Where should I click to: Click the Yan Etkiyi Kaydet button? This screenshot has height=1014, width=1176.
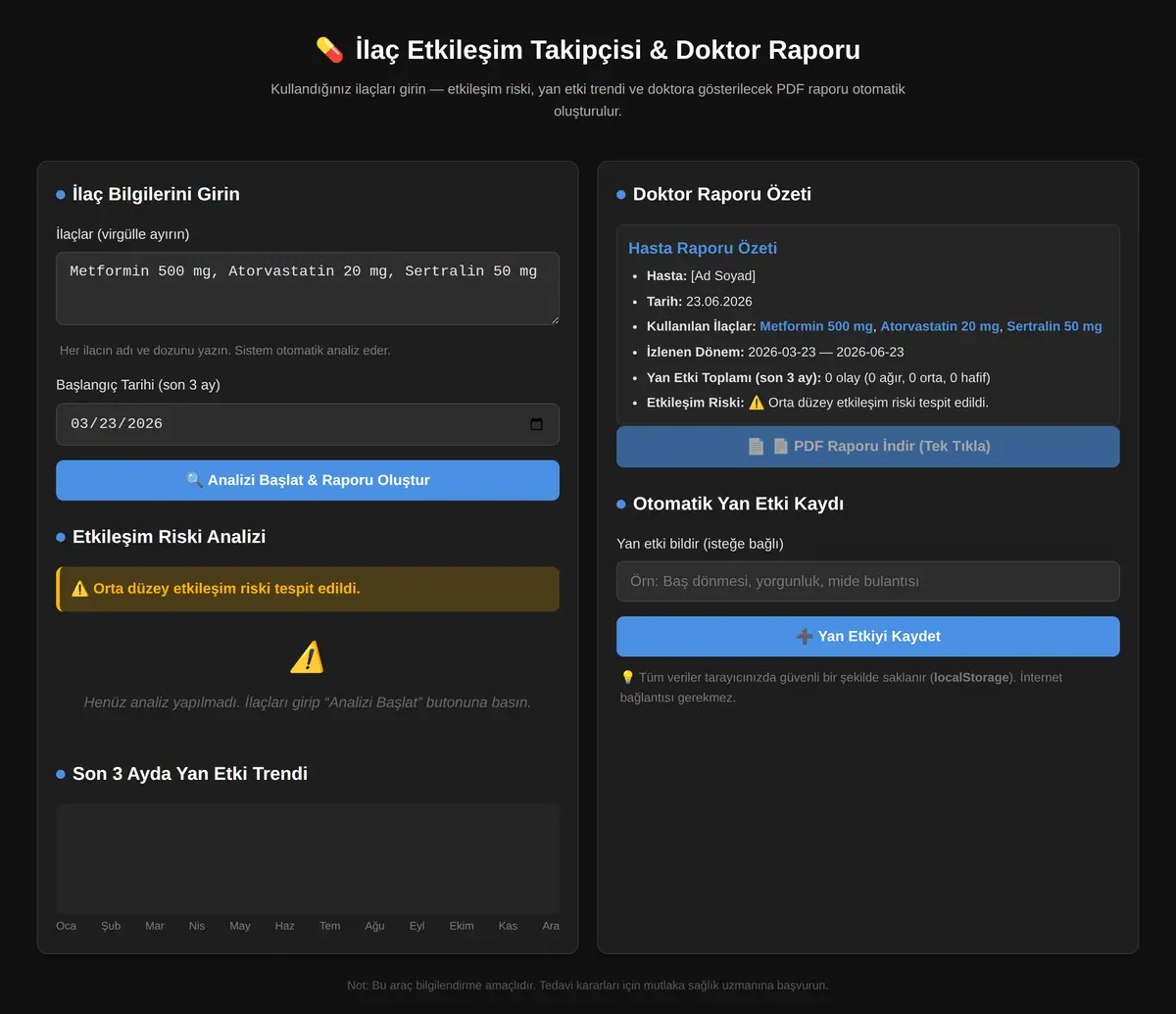pyautogui.click(x=868, y=636)
